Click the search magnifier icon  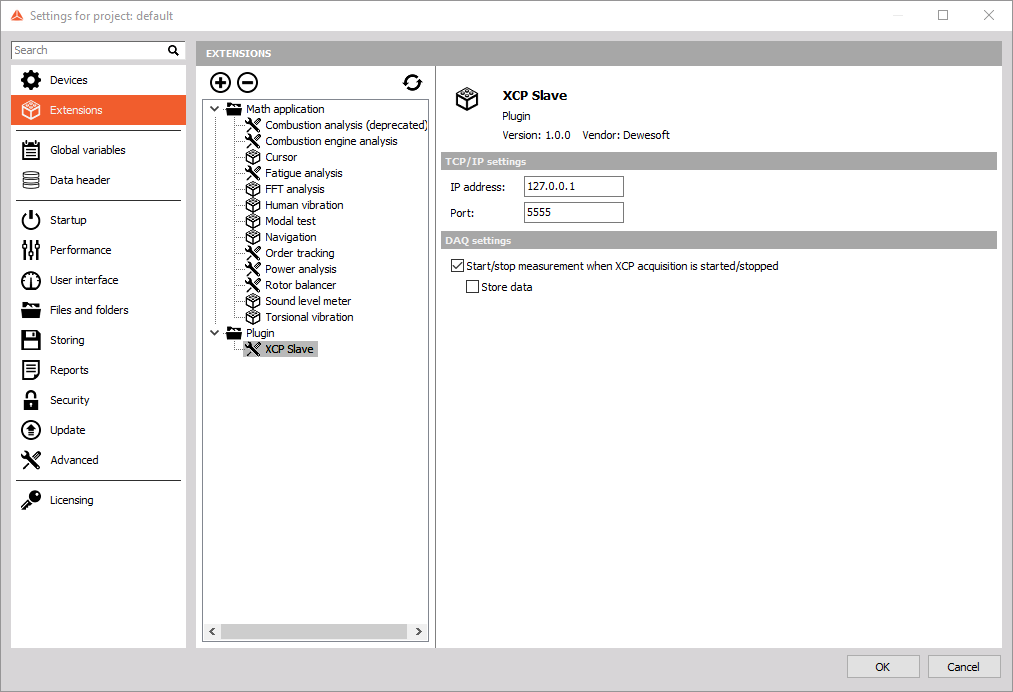coord(173,50)
